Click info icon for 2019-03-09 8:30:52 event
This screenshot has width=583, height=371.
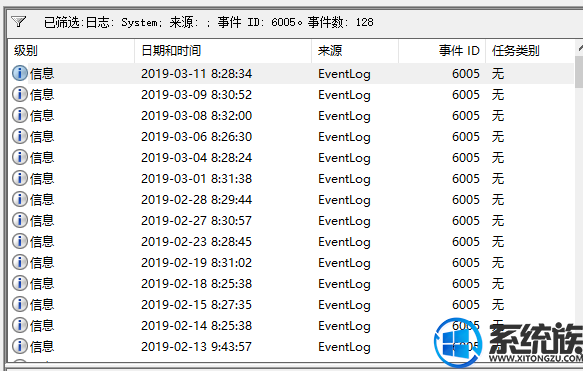point(20,94)
